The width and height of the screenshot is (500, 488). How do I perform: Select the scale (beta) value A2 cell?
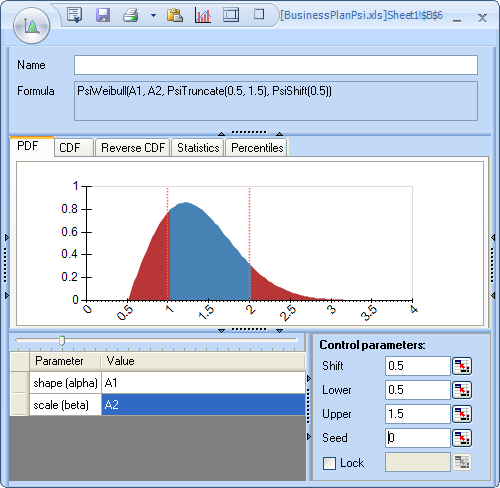tap(203, 405)
